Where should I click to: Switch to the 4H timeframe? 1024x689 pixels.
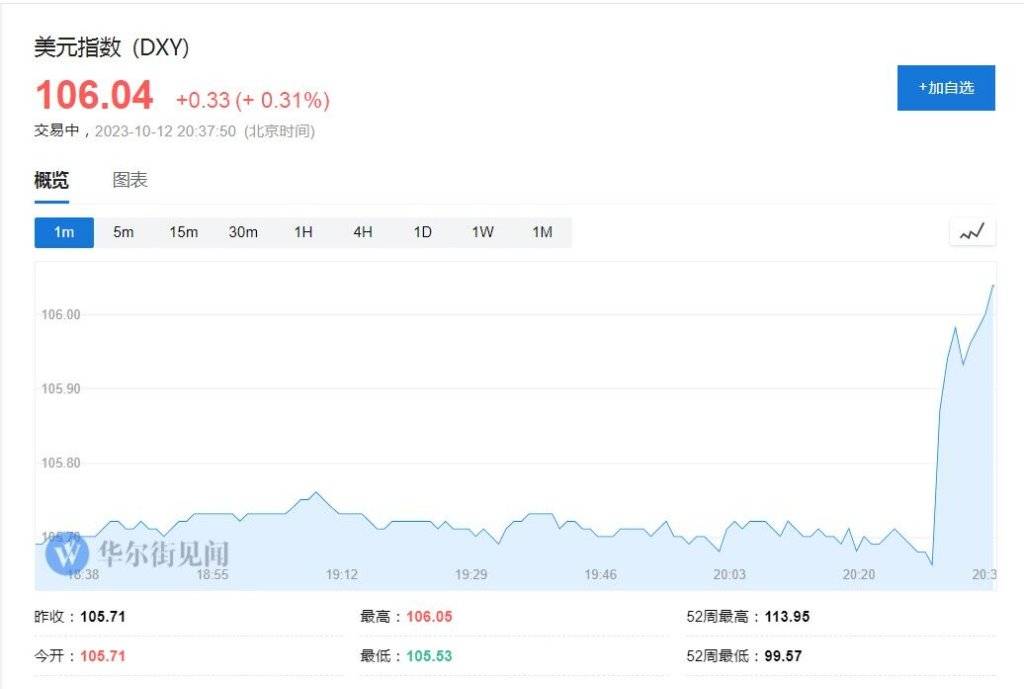pos(362,232)
